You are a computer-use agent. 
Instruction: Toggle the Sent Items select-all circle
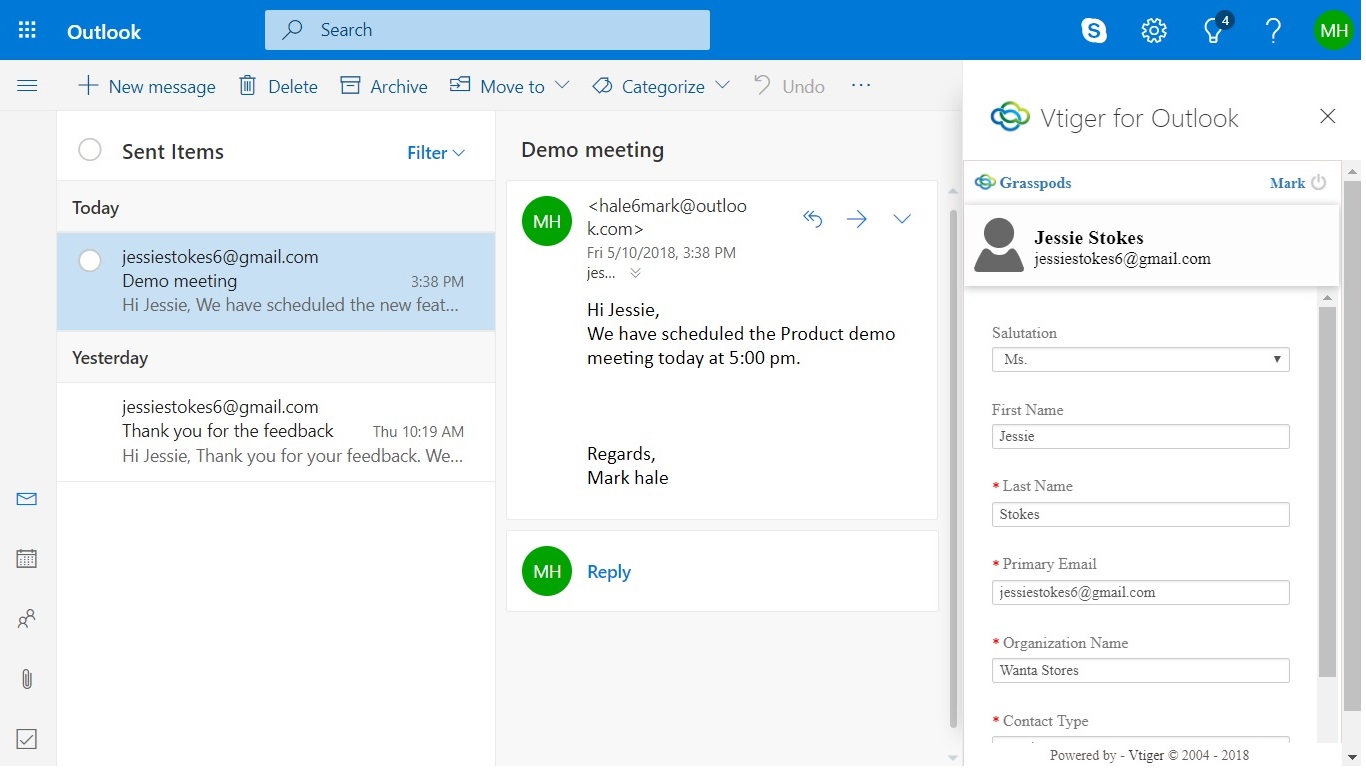(x=90, y=151)
